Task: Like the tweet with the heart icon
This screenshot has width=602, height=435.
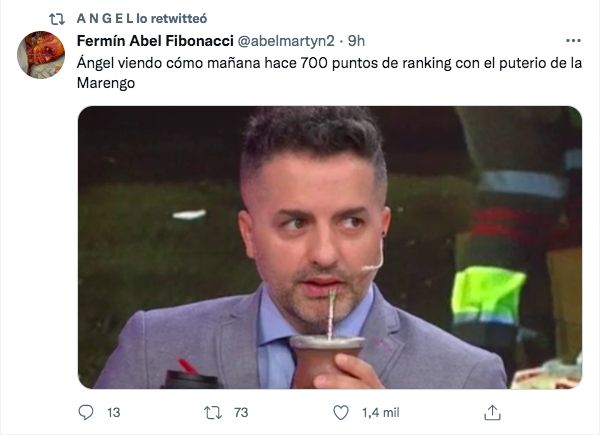Action: click(x=341, y=413)
